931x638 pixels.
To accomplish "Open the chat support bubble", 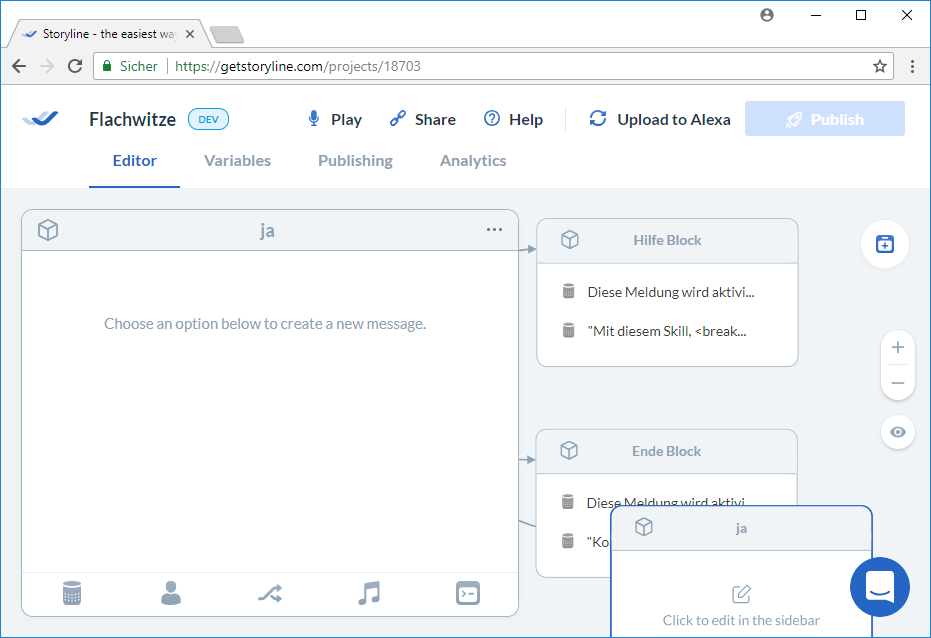I will [x=879, y=587].
